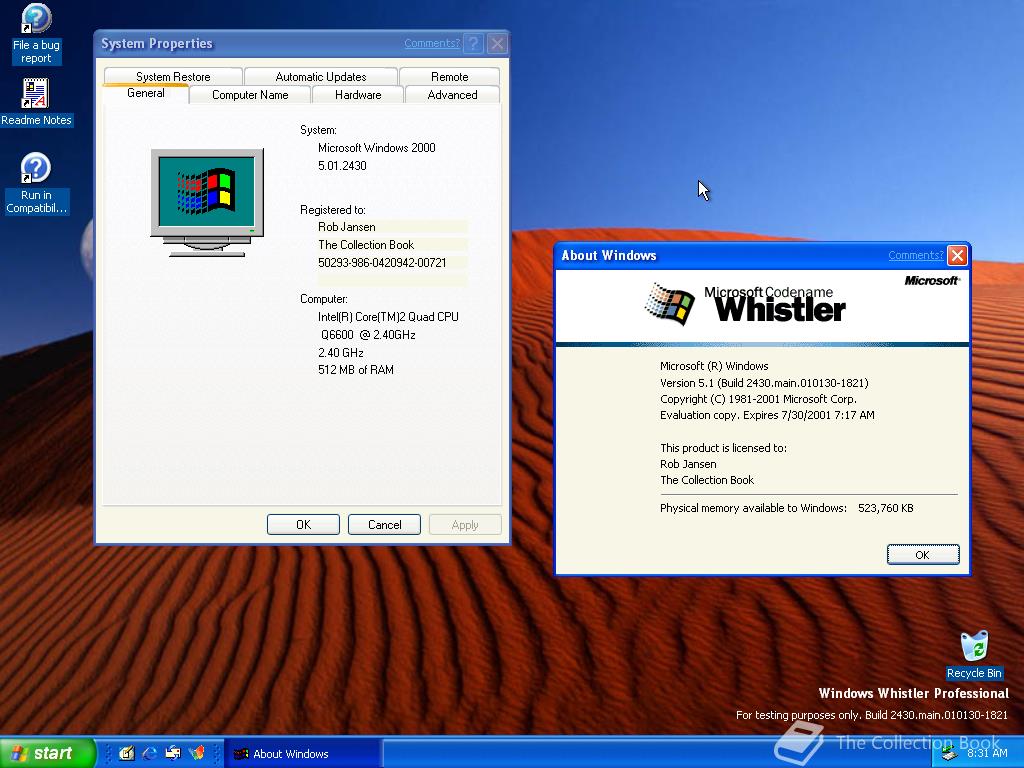Image resolution: width=1024 pixels, height=768 pixels.
Task: Select the About Windows taskbar button
Action: 303,754
